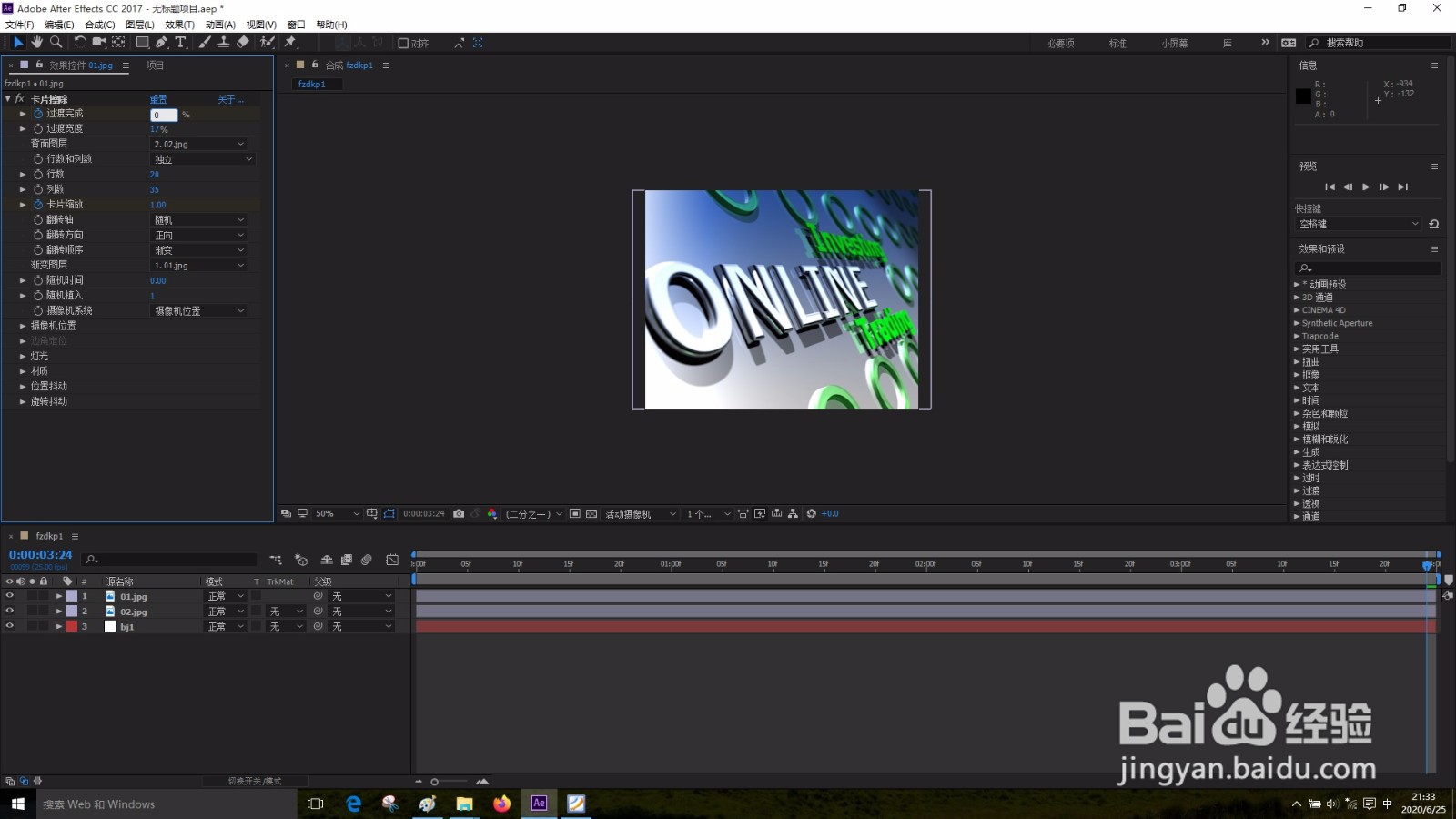1456x819 pixels.
Task: Toggle hide shy layers icon in timeline
Action: click(x=327, y=560)
